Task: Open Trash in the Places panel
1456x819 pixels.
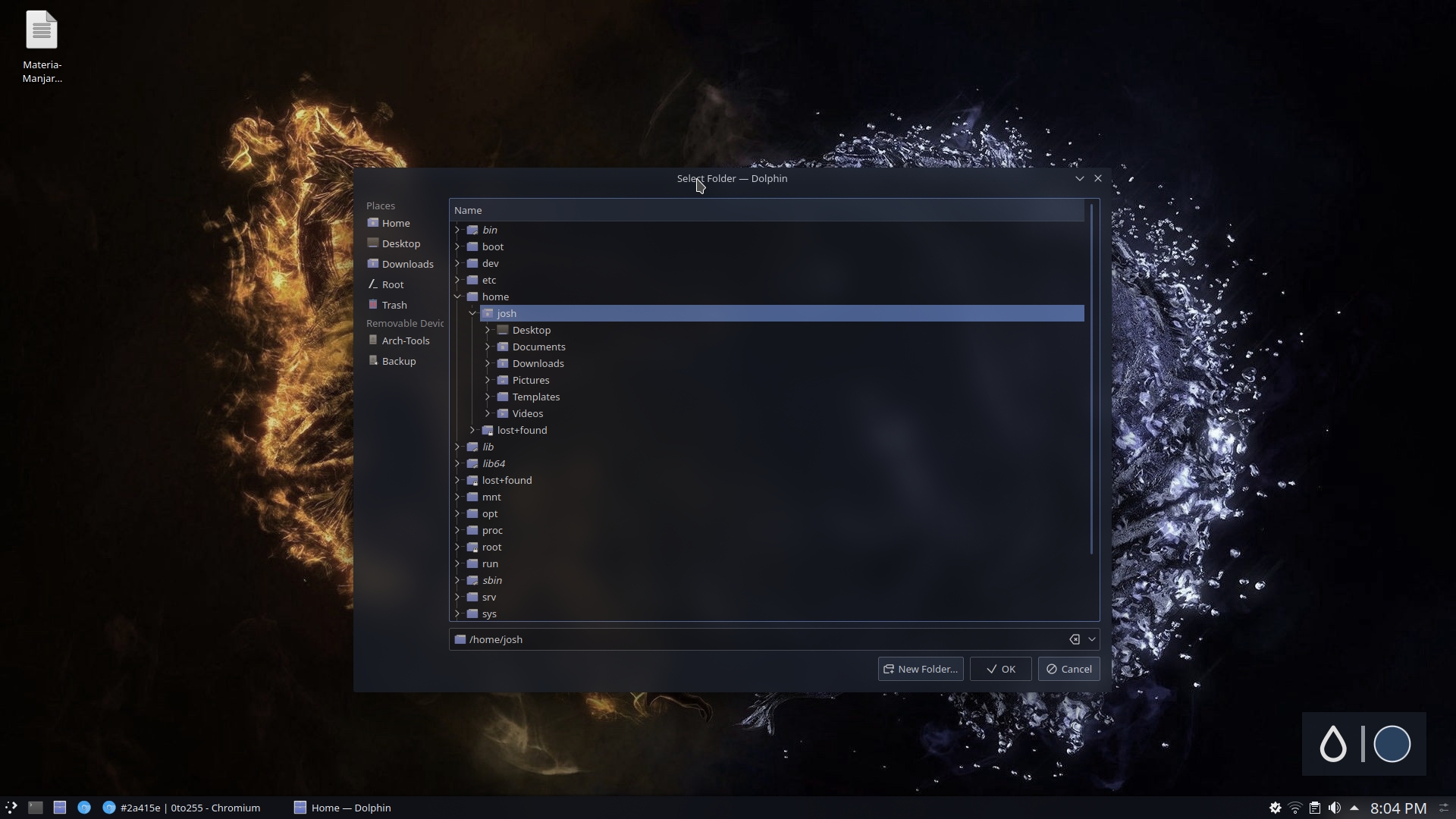Action: (x=387, y=305)
